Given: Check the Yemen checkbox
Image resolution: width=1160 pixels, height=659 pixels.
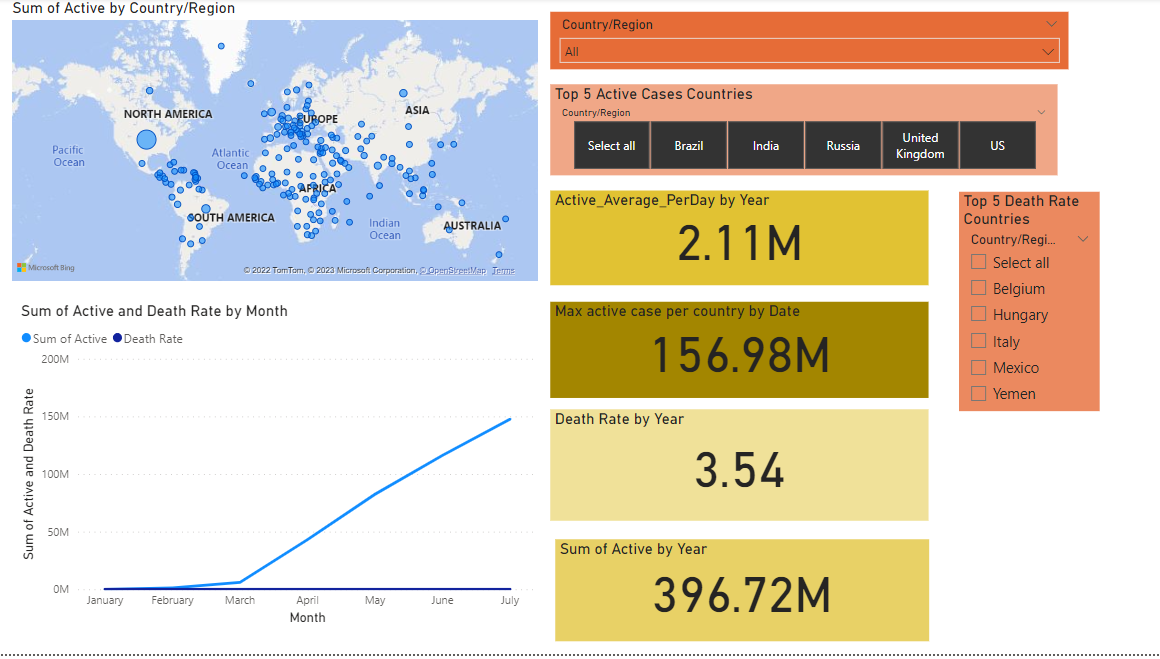Looking at the screenshot, I should (x=978, y=393).
